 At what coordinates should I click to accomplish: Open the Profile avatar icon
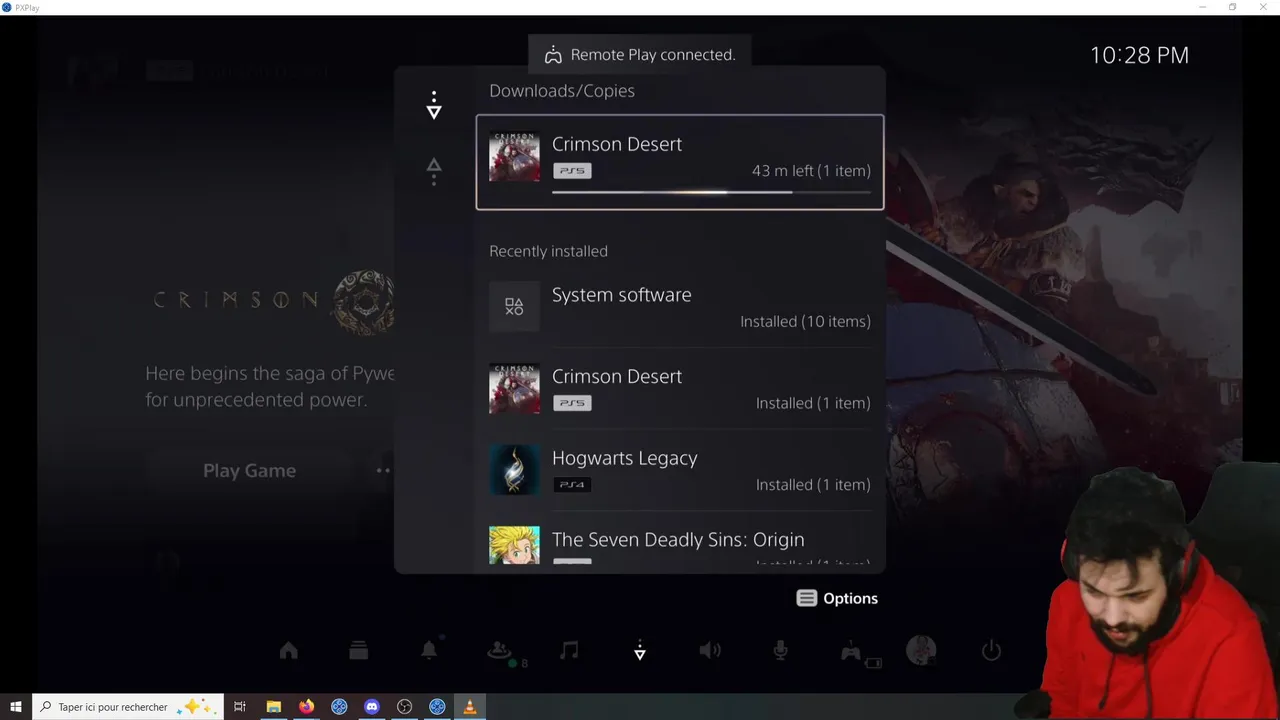(921, 651)
